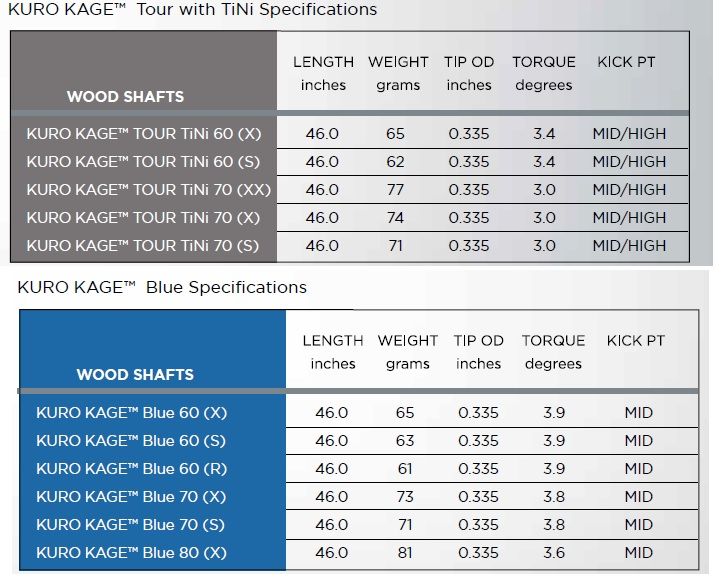
Task: Click the KICK PT header in the TiNi table
Action: 626,62
